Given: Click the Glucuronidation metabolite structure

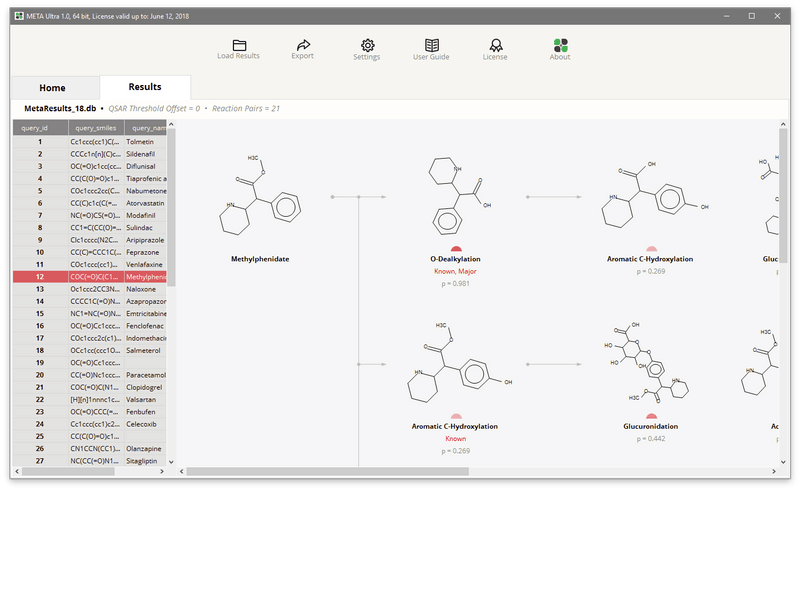Looking at the screenshot, I should 647,363.
